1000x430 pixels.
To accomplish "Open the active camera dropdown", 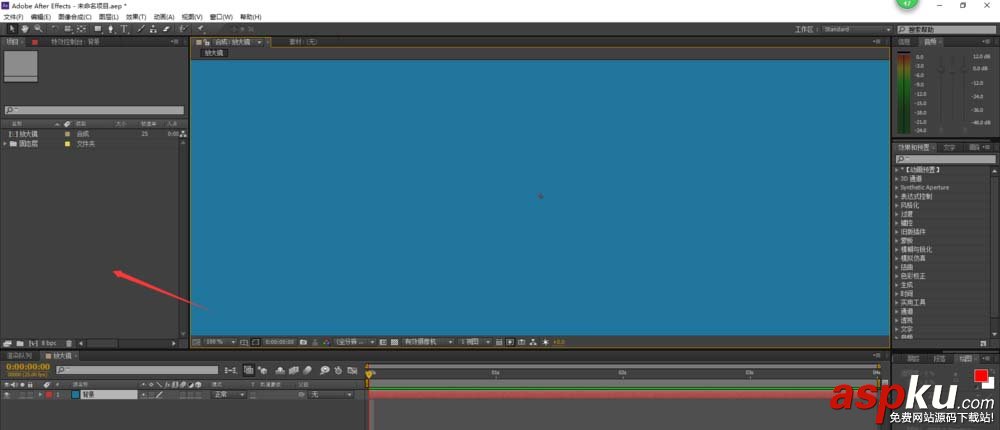I will (428, 342).
